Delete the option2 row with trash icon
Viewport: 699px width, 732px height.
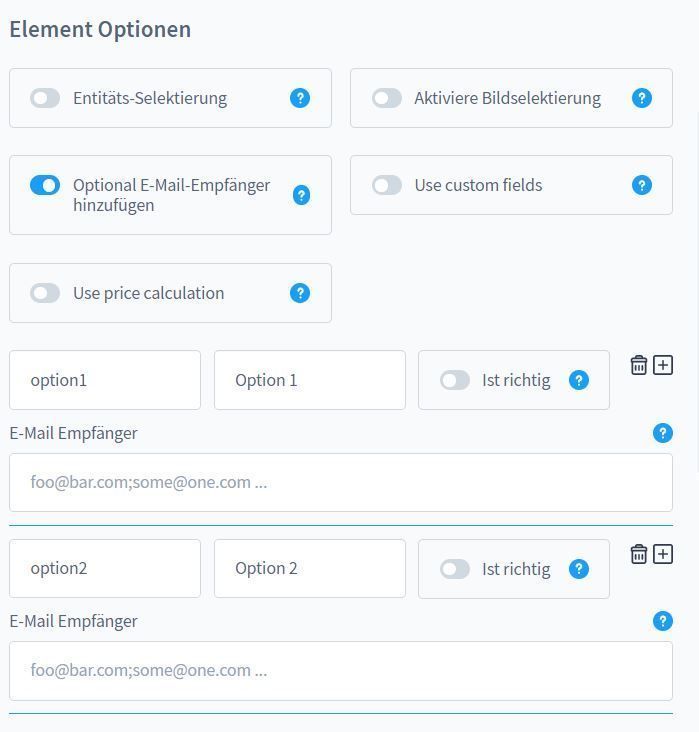(x=638, y=554)
